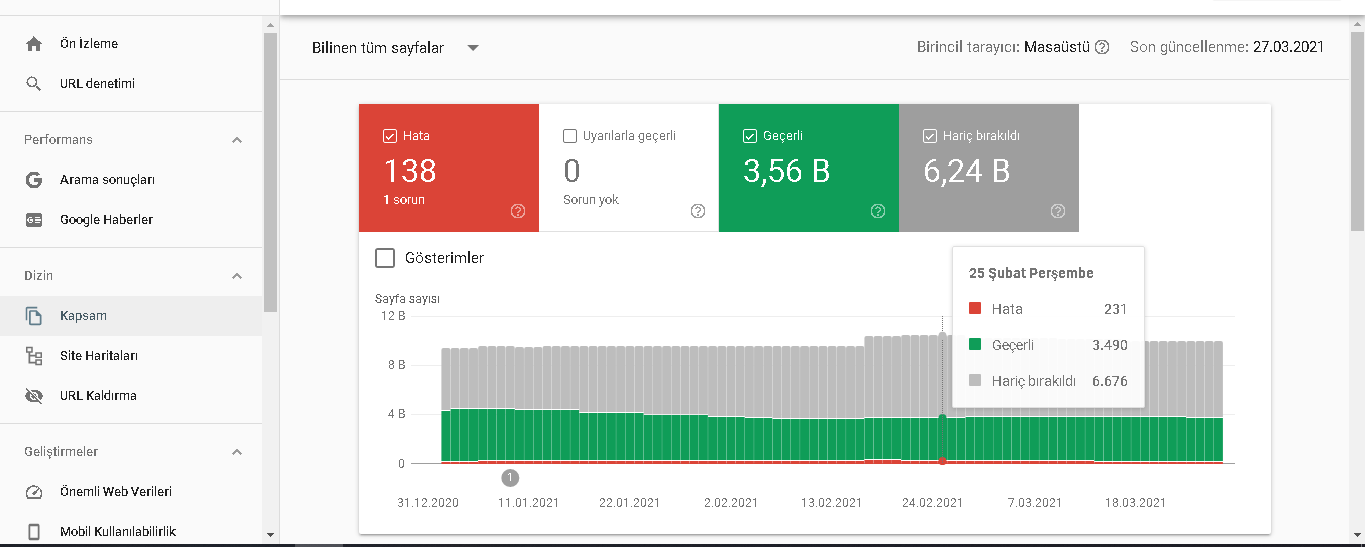Click the Google Haberler news icon

[34, 220]
